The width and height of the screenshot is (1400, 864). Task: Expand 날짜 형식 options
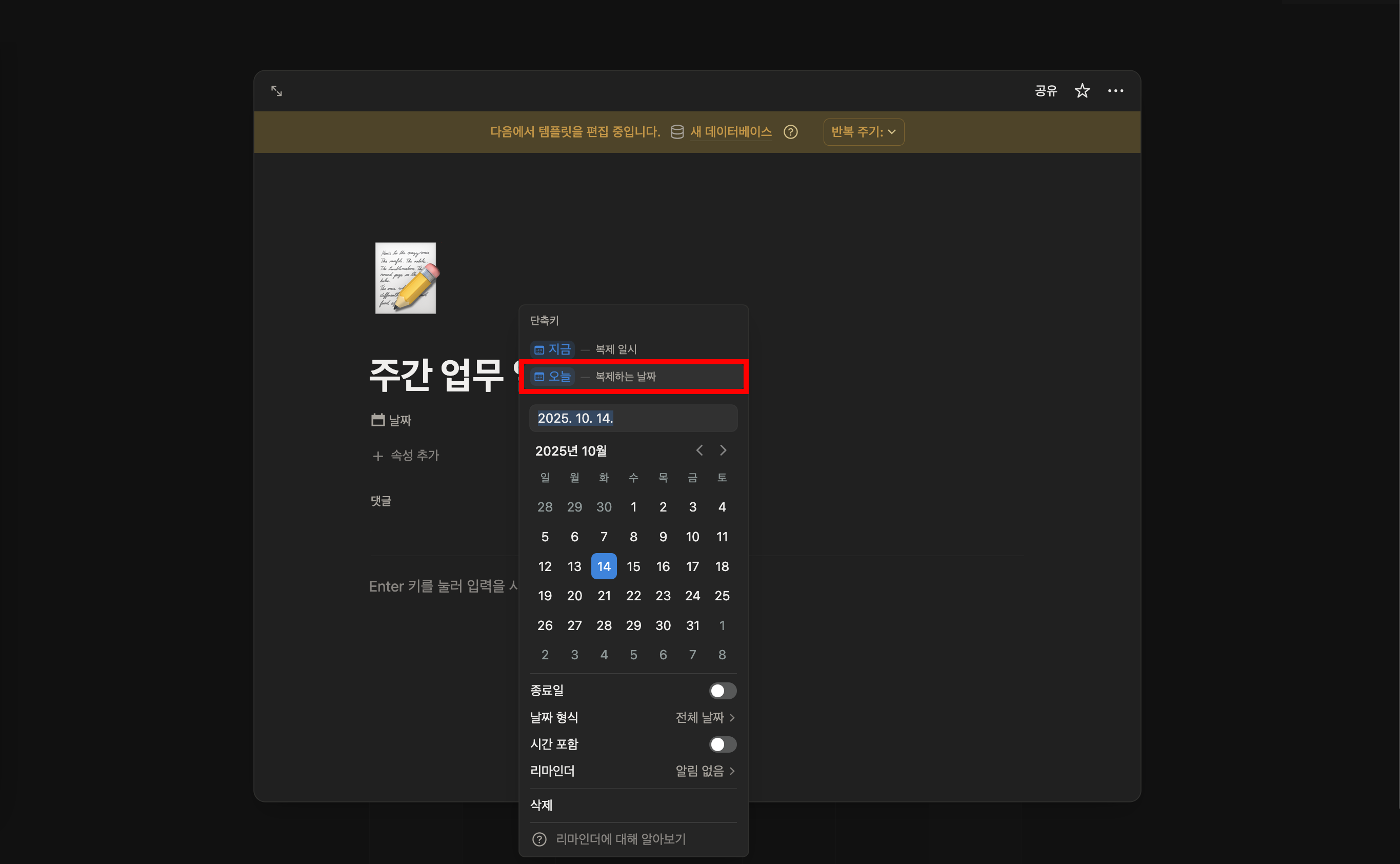tap(704, 717)
